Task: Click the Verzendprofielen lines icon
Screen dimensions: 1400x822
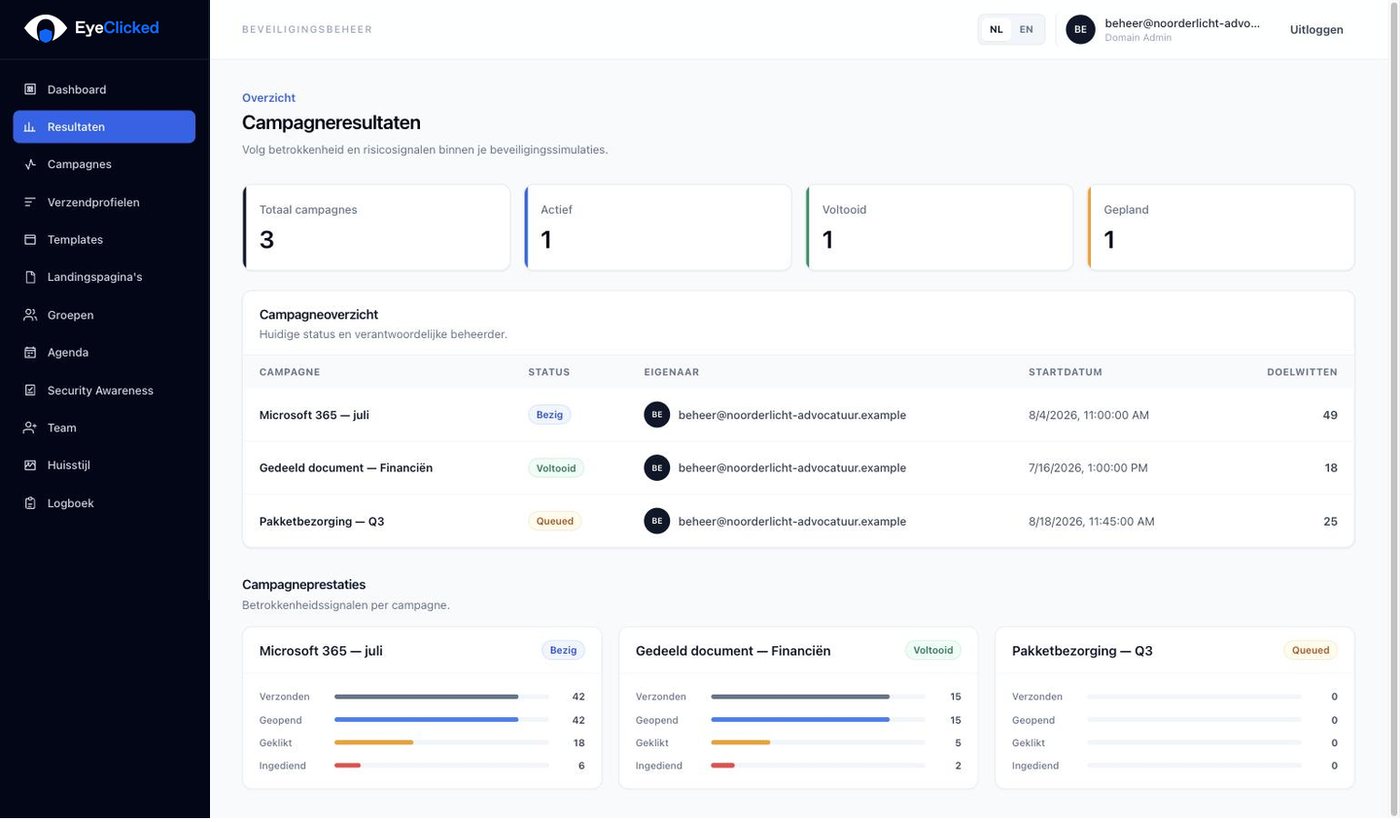Action: [x=30, y=202]
